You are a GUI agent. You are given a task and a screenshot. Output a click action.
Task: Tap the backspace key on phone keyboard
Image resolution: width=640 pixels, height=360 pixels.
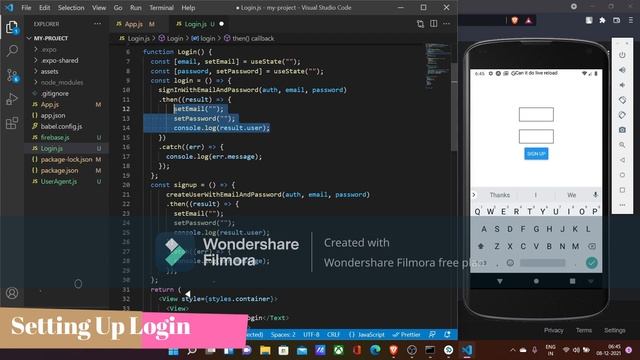point(591,246)
